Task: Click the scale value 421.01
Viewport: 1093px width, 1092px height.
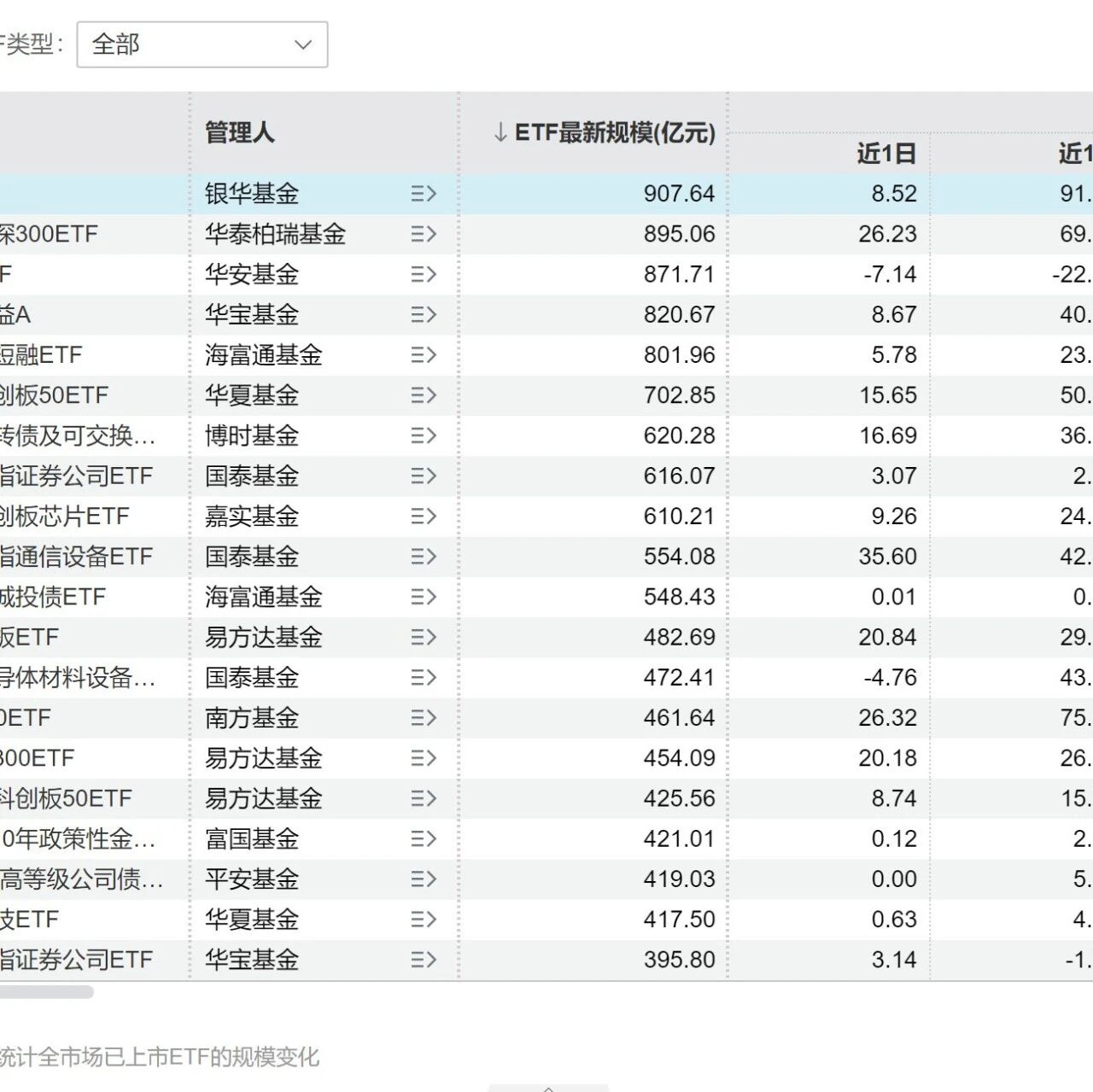Action: 679,839
